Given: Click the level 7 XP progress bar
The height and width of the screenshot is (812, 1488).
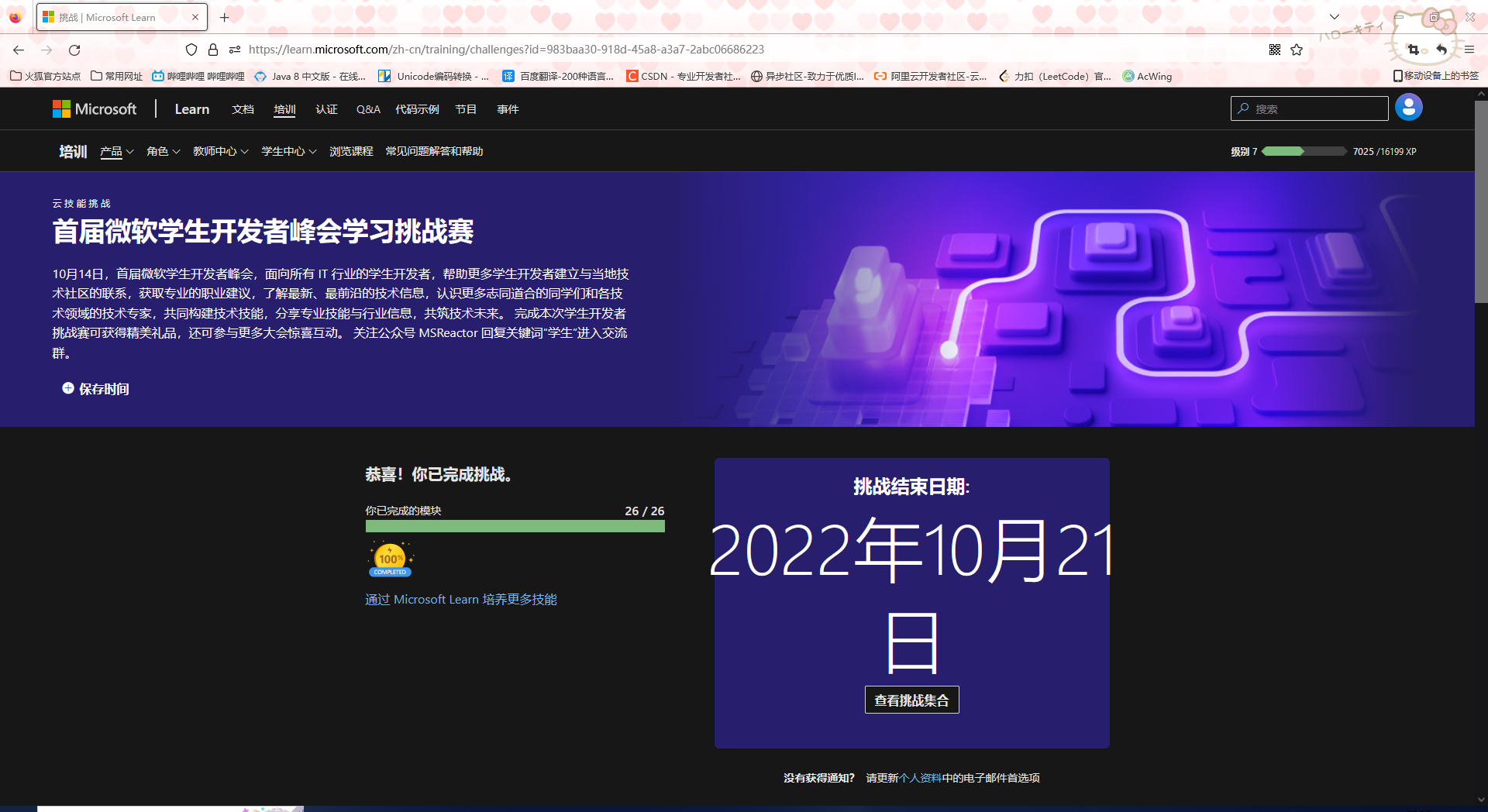Looking at the screenshot, I should tap(1304, 151).
